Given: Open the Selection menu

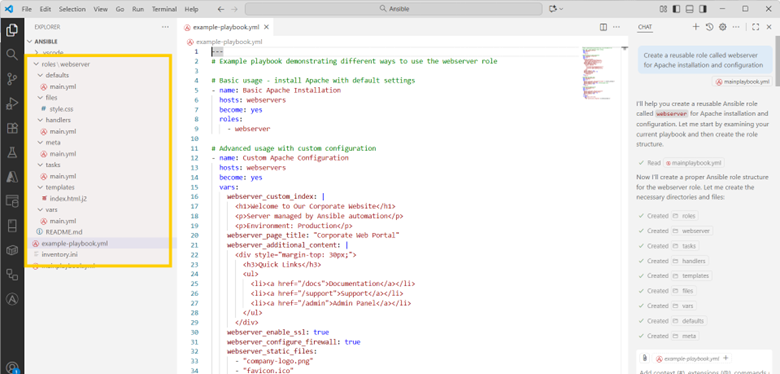Looking at the screenshot, I should click(72, 9).
